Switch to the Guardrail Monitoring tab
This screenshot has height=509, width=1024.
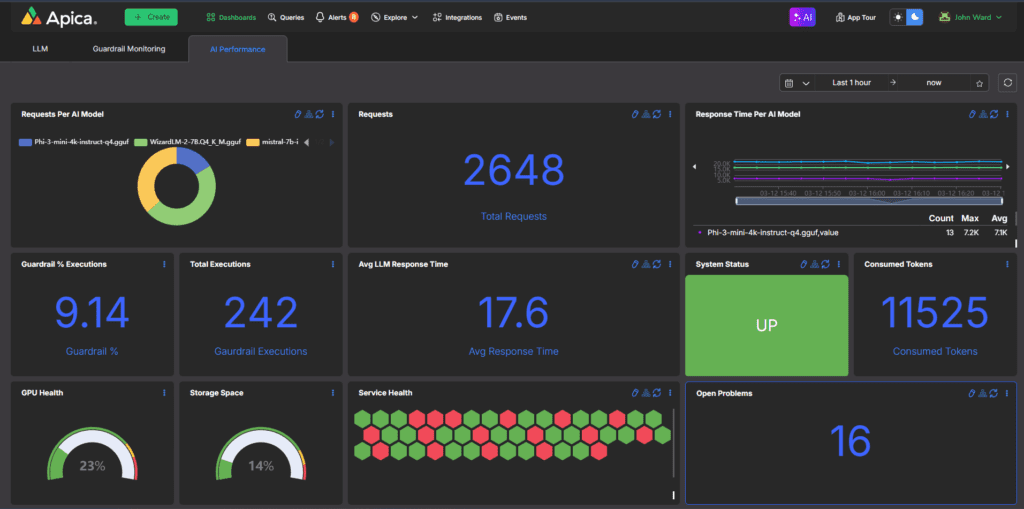129,48
